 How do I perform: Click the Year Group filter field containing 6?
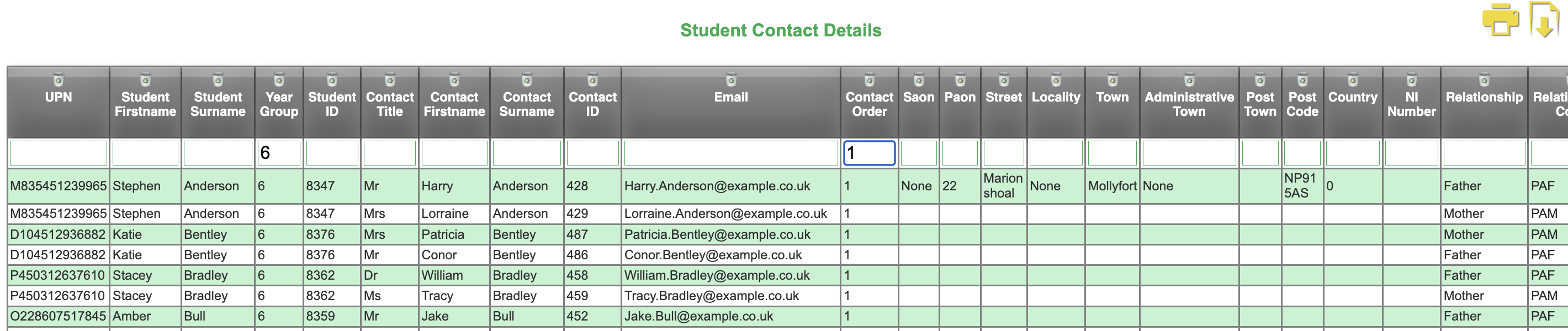point(279,153)
